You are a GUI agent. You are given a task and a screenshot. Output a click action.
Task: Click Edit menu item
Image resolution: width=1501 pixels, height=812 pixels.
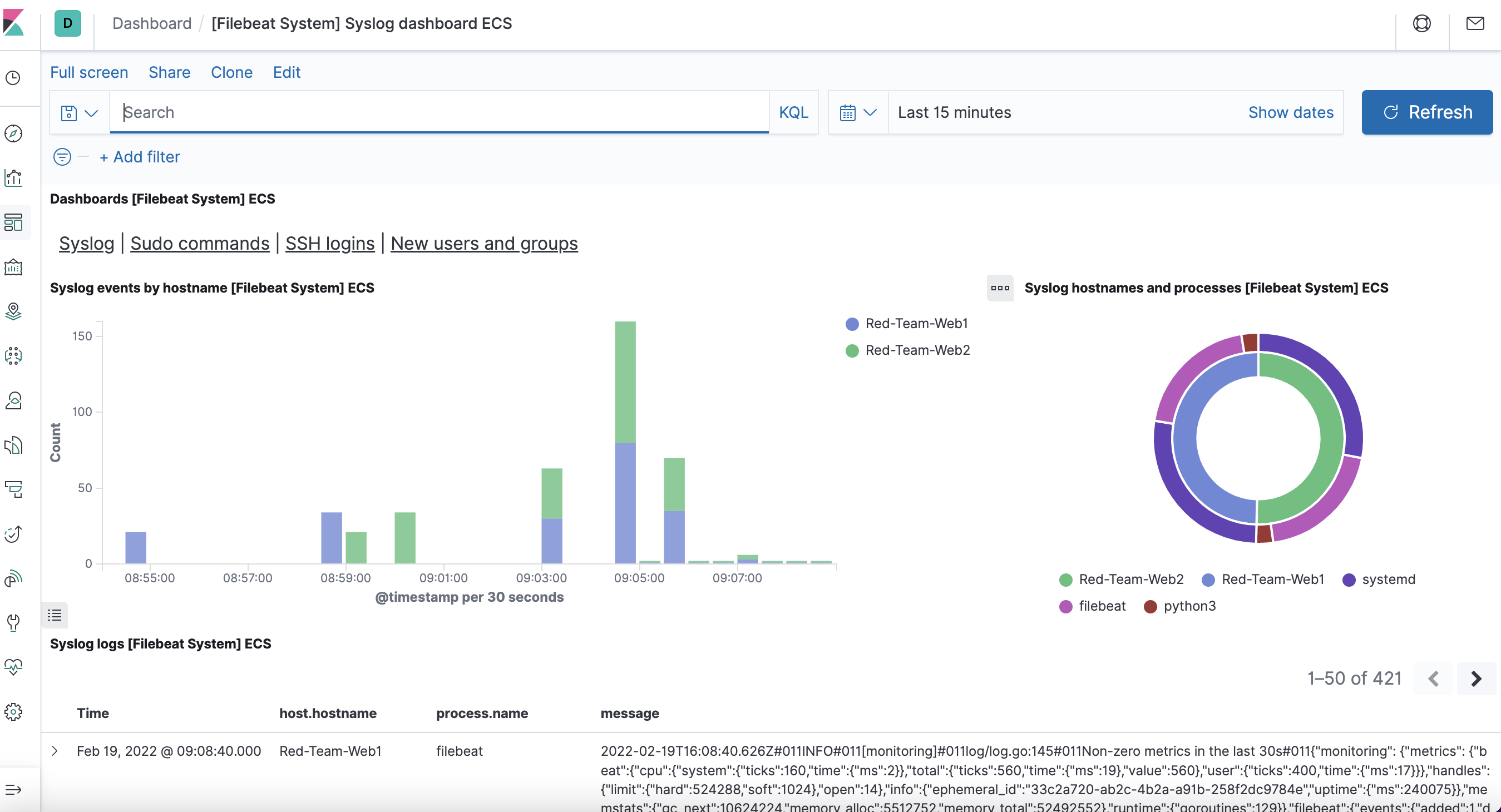[287, 72]
